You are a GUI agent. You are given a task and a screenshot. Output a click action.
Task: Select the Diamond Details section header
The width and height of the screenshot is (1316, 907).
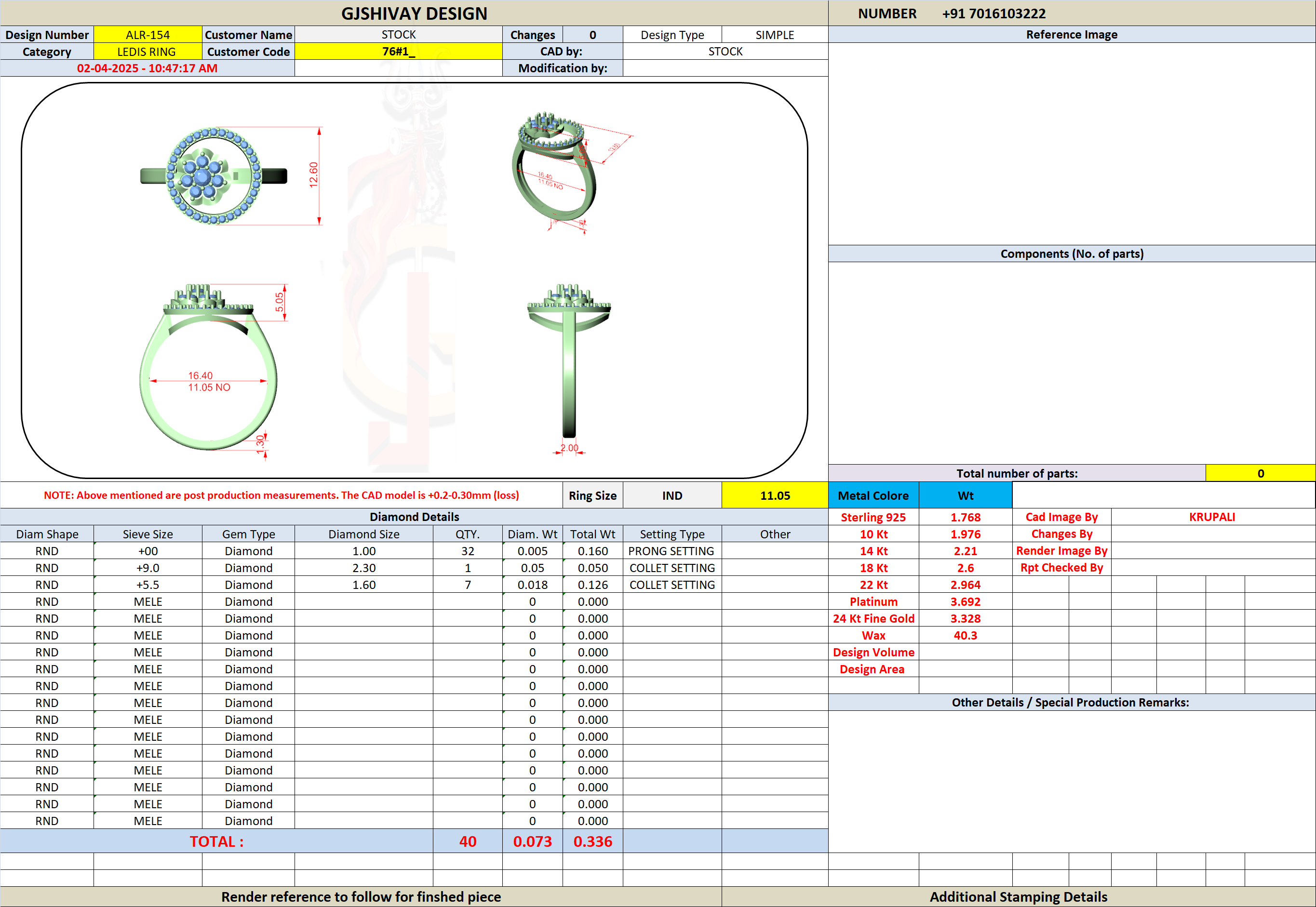(414, 517)
